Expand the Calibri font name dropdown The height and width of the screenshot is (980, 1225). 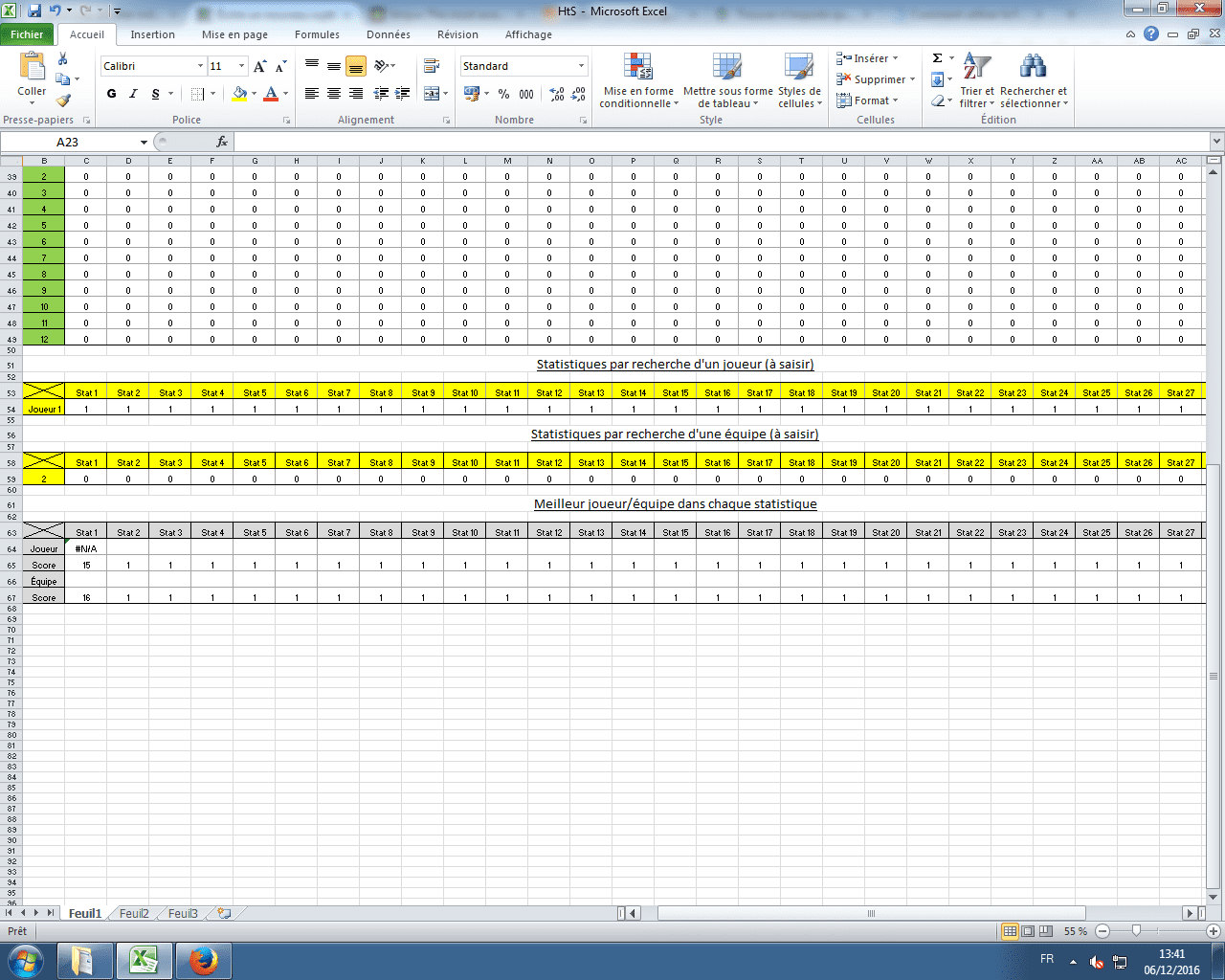[x=200, y=66]
